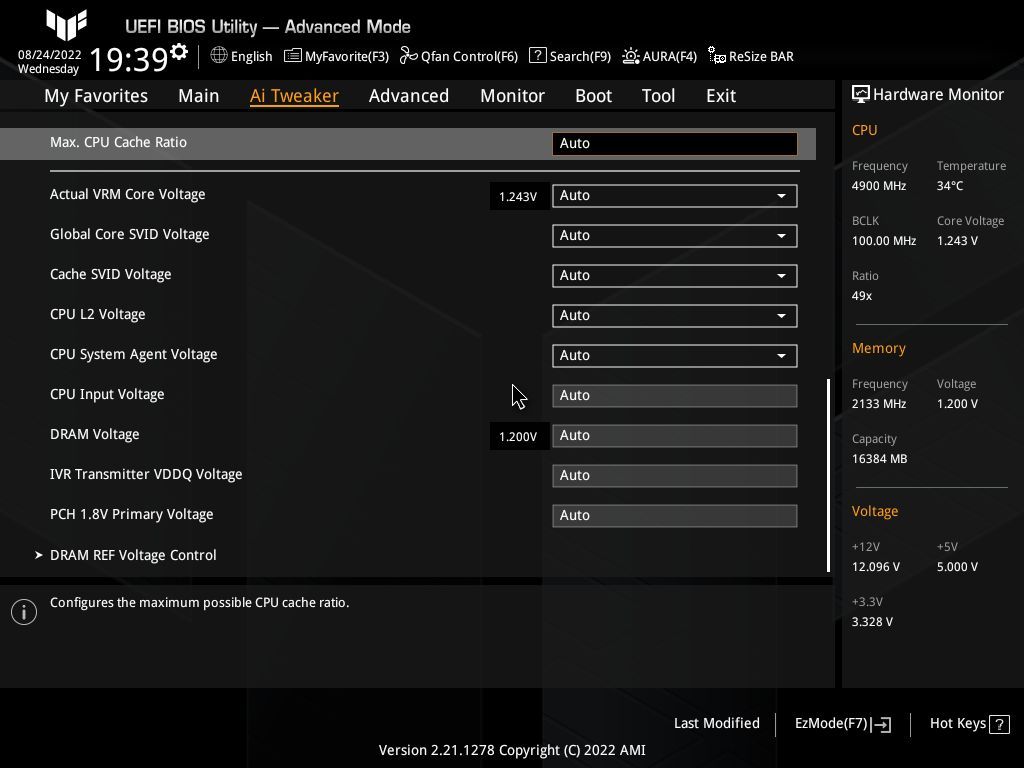This screenshot has height=768, width=1024.
Task: Click the 08/24/2022 date
Action: click(50, 55)
